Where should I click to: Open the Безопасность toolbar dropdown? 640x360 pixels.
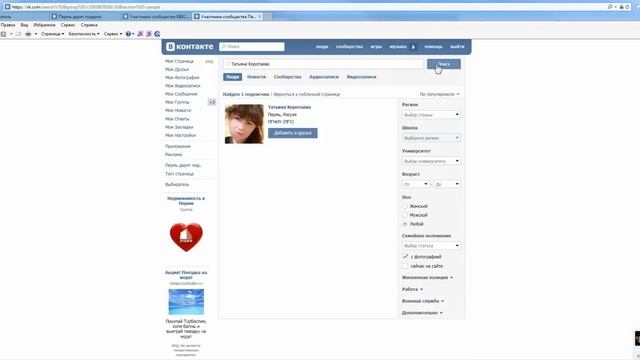point(84,34)
